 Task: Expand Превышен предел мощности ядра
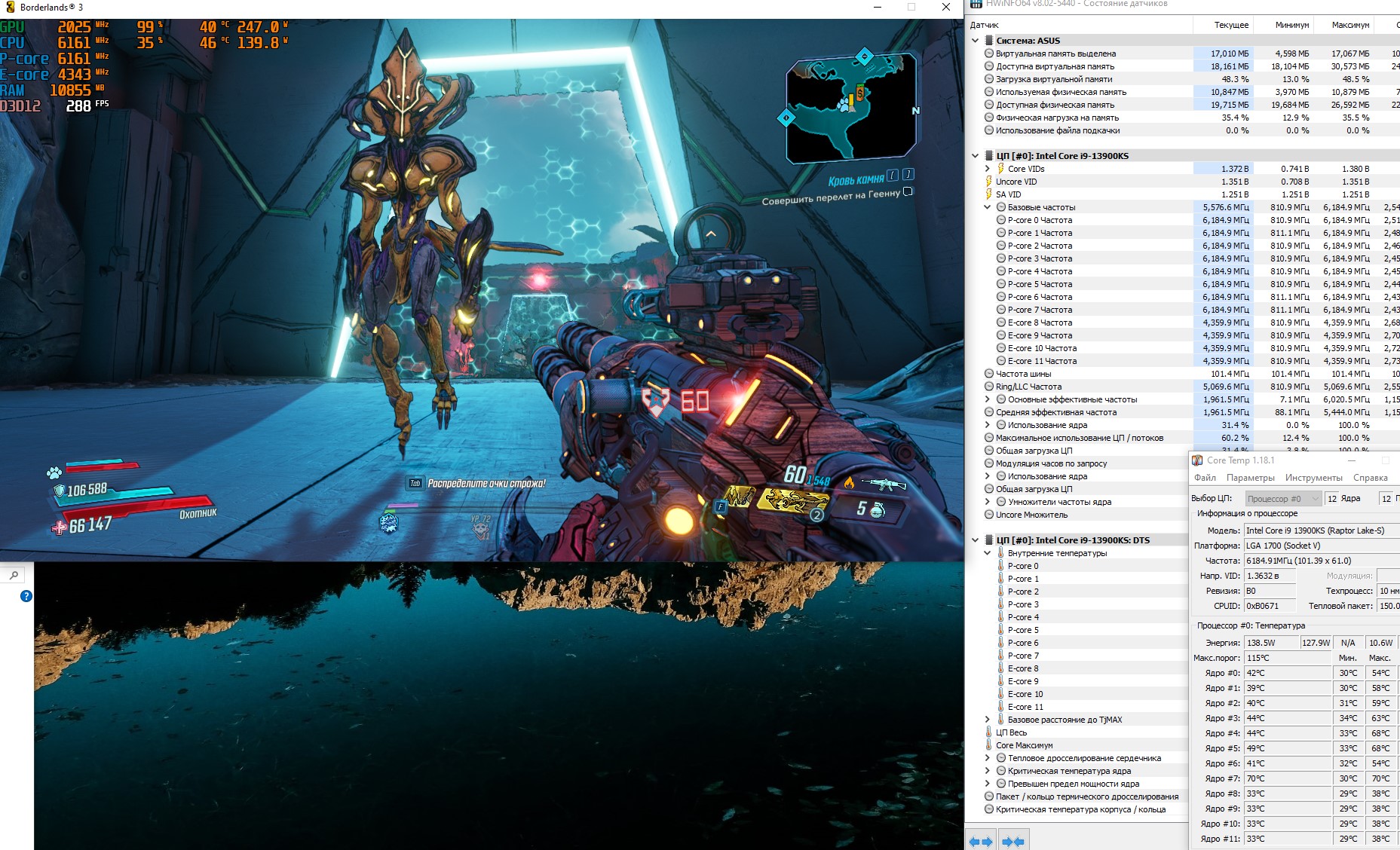click(987, 784)
